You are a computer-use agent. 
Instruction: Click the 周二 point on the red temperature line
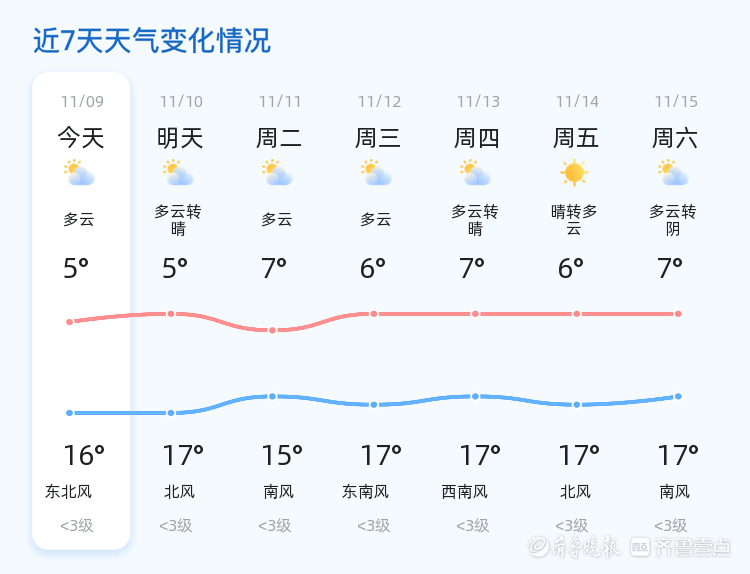tap(272, 330)
